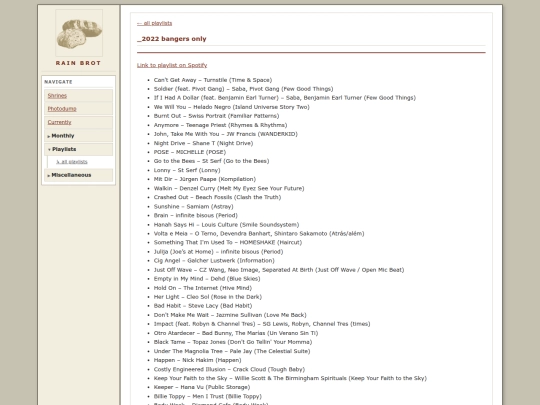Select 'Costly Engineered Illusion – Crack Cloud'
The image size is (540, 405).
pyautogui.click(x=229, y=370)
